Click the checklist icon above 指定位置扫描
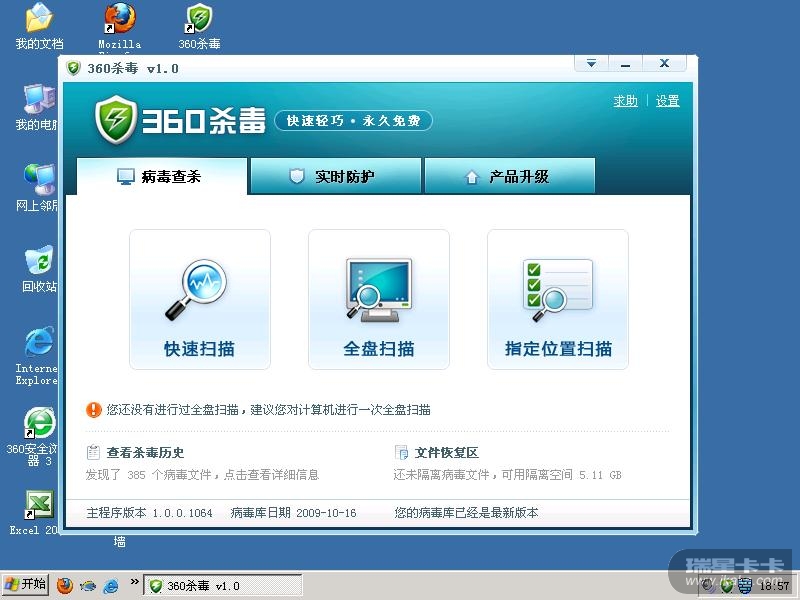This screenshot has height=600, width=800. 558,290
